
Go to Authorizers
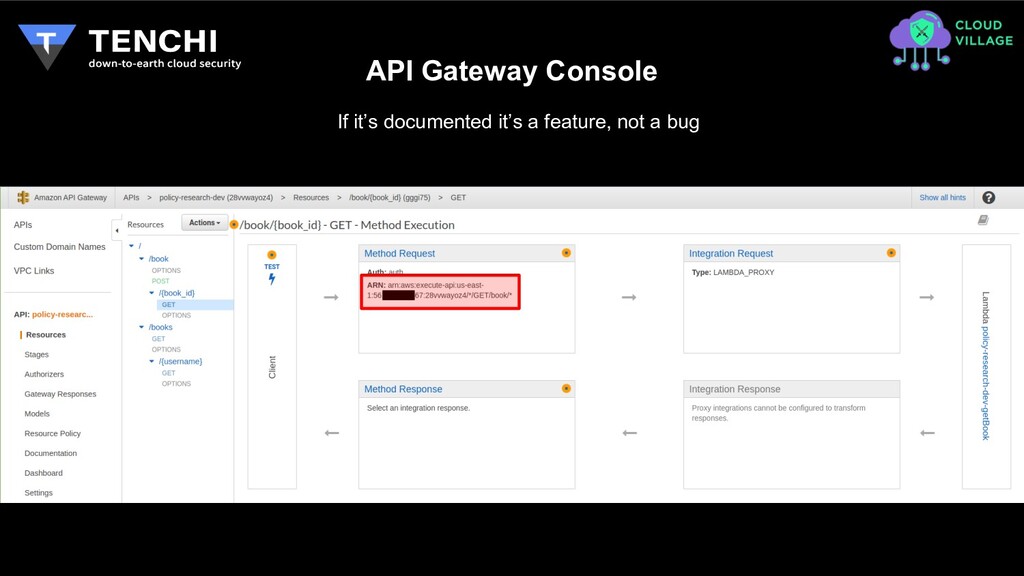click(x=44, y=374)
